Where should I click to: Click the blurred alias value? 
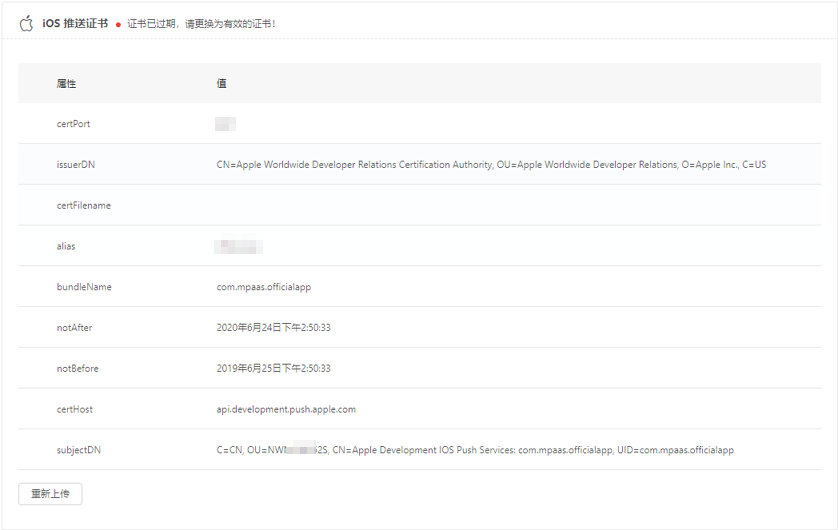238,246
